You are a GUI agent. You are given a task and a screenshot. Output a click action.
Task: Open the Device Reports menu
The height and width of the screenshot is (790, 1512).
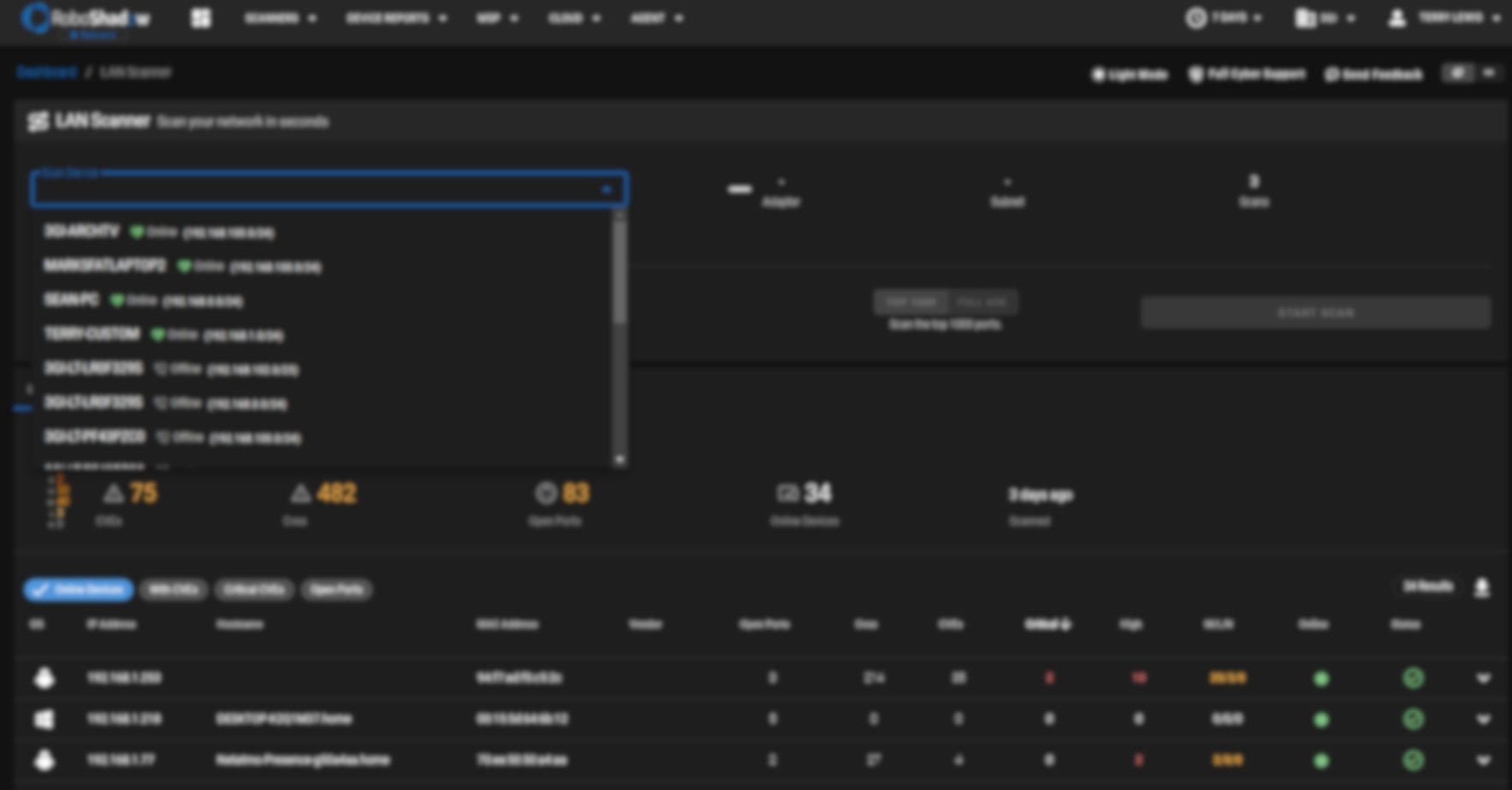tap(396, 18)
